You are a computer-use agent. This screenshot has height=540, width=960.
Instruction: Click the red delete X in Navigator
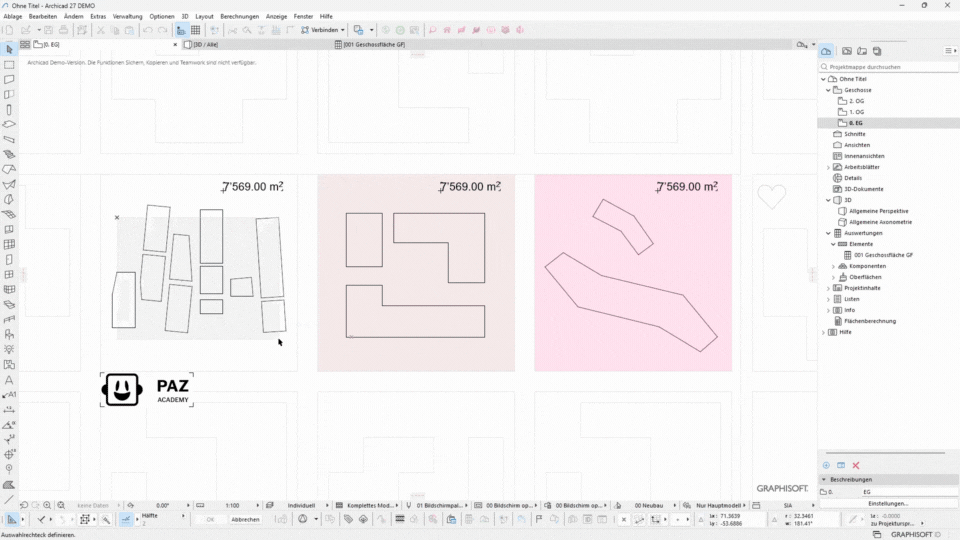pyautogui.click(x=856, y=465)
